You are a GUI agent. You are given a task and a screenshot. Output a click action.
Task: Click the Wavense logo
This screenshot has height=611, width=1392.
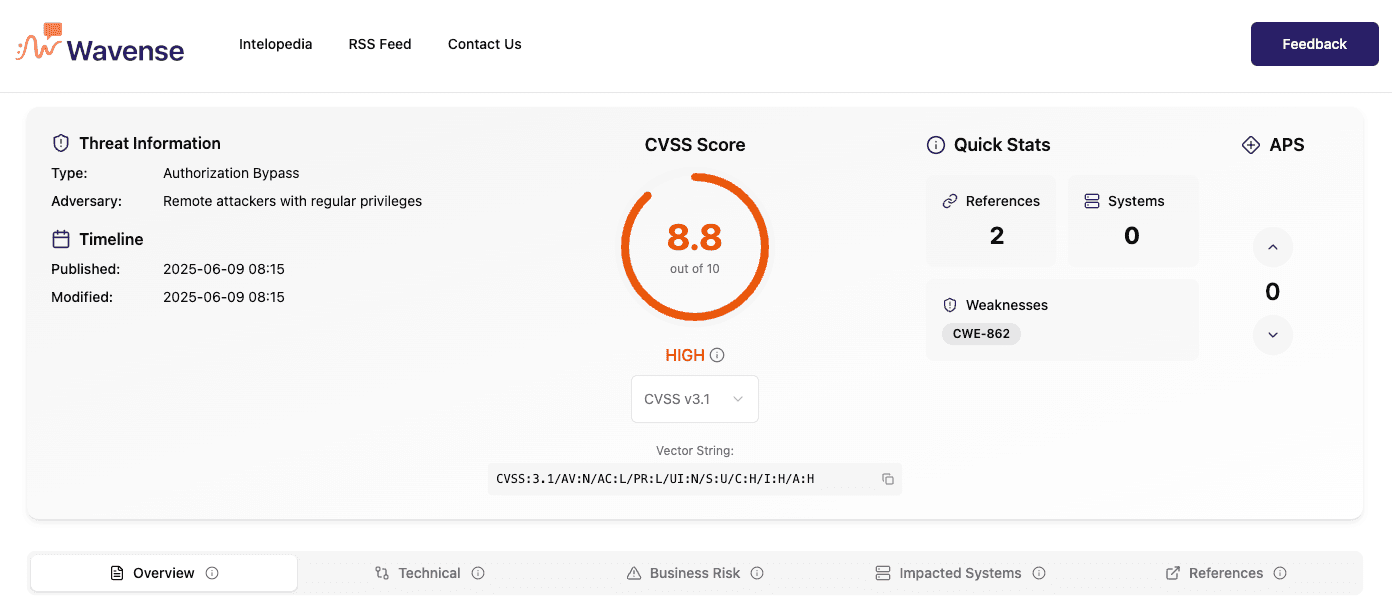tap(99, 44)
